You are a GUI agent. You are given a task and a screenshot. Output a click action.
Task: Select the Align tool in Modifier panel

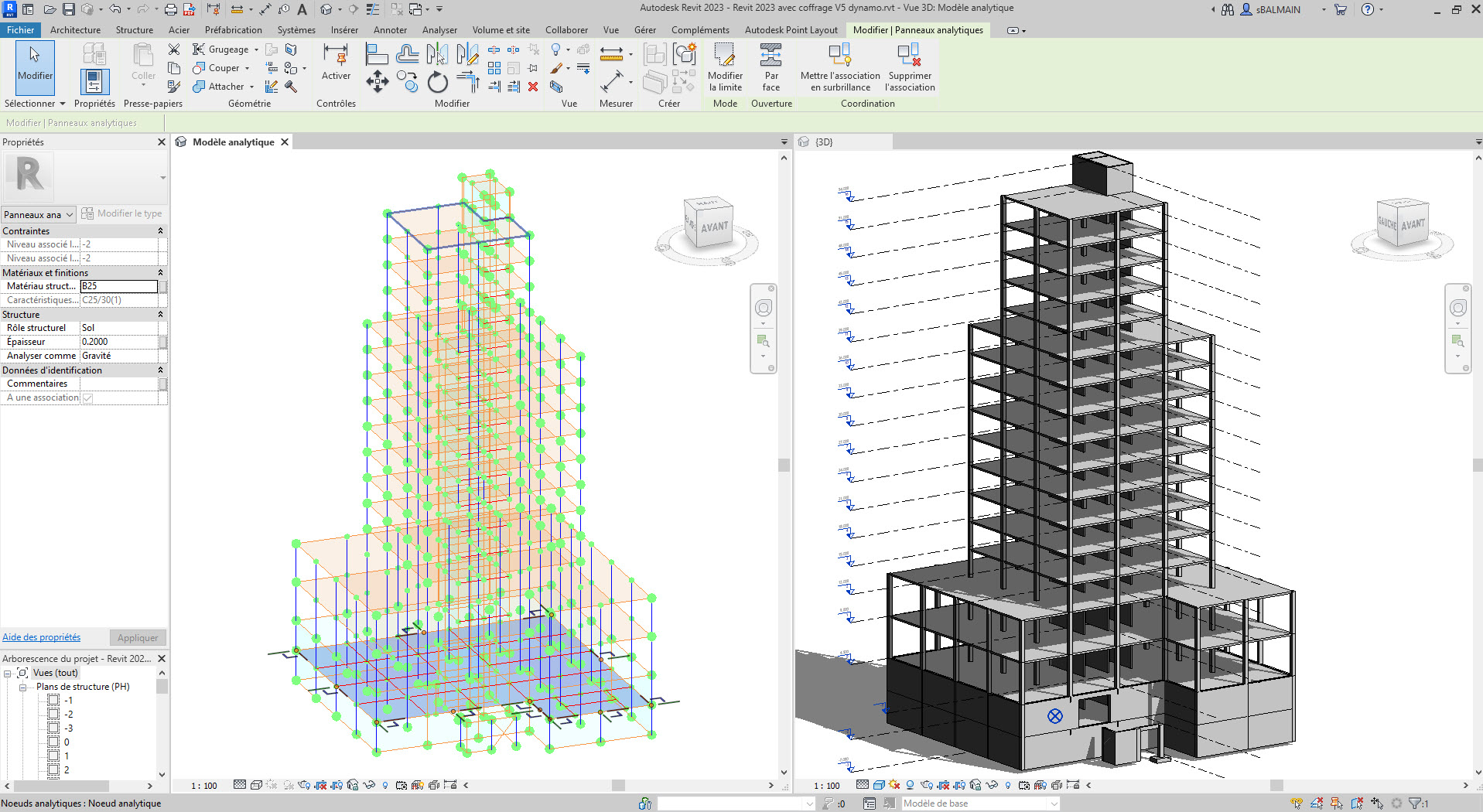click(x=378, y=54)
